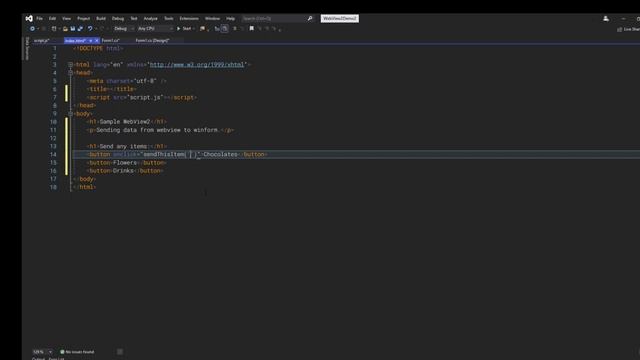Image resolution: width=640 pixels, height=360 pixels.
Task: Click the No Issues Found status icon
Action: click(62, 352)
